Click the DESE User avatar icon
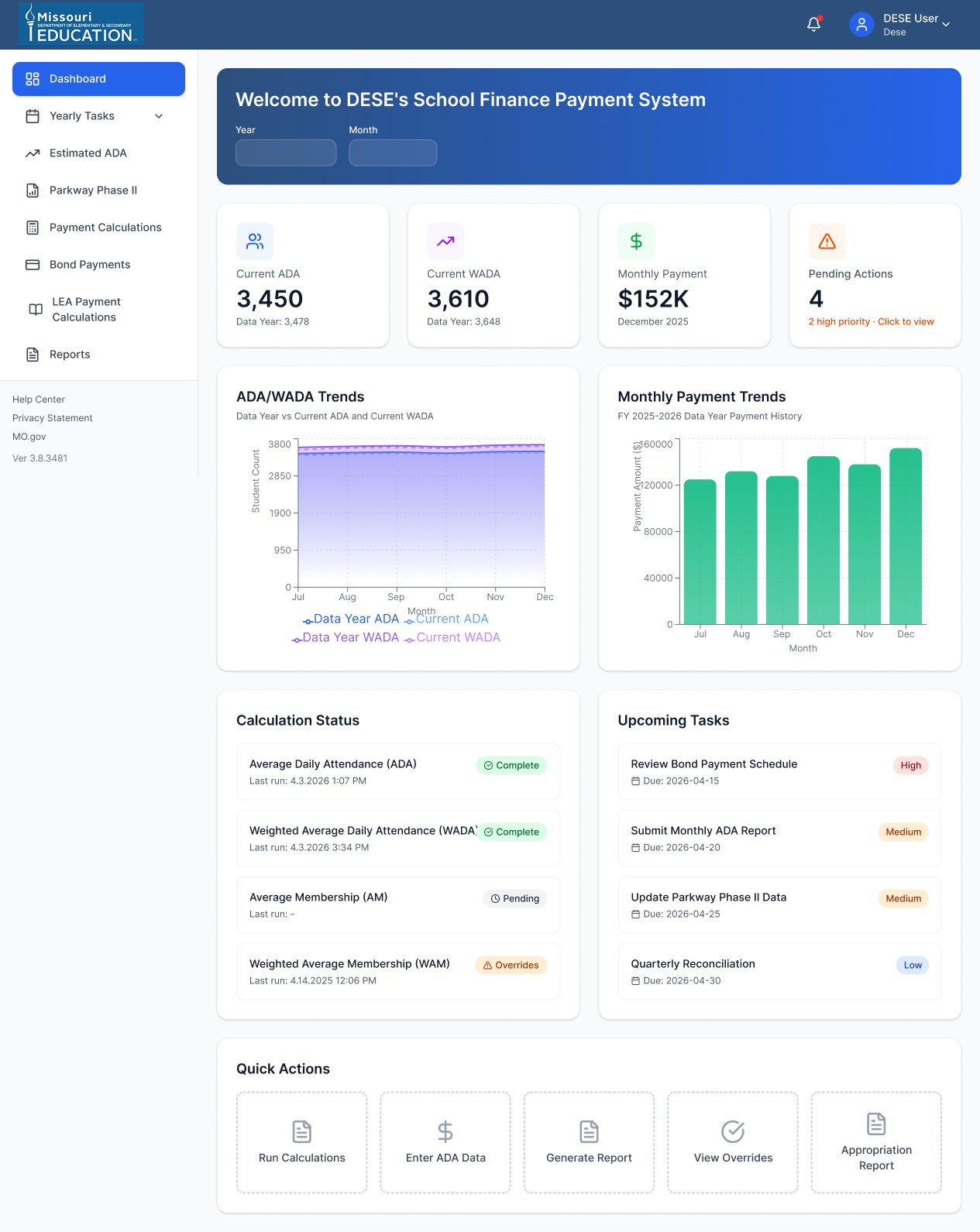Screen dimensions: 980x1232 click(x=861, y=25)
